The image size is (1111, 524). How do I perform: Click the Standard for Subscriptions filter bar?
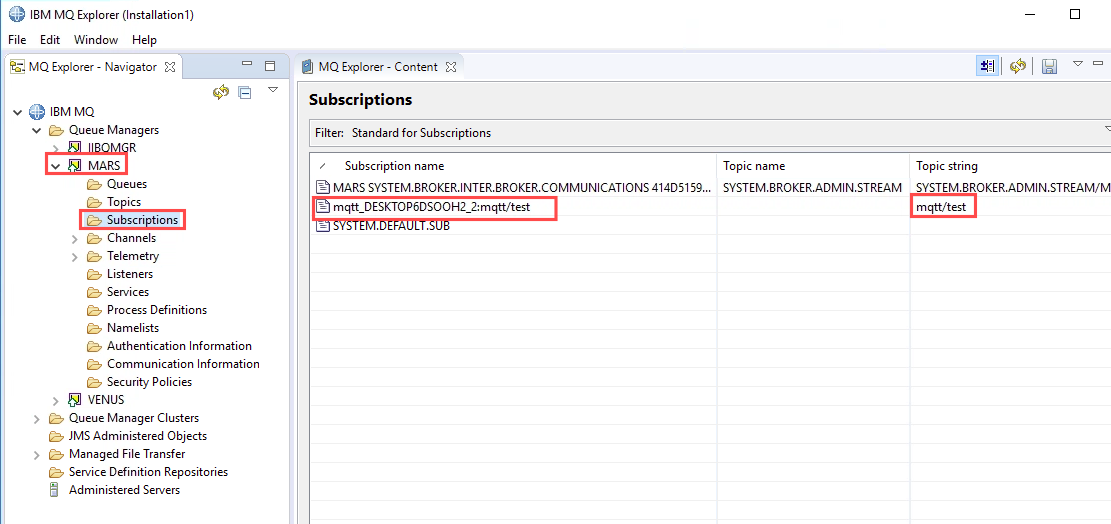pyautogui.click(x=710, y=132)
